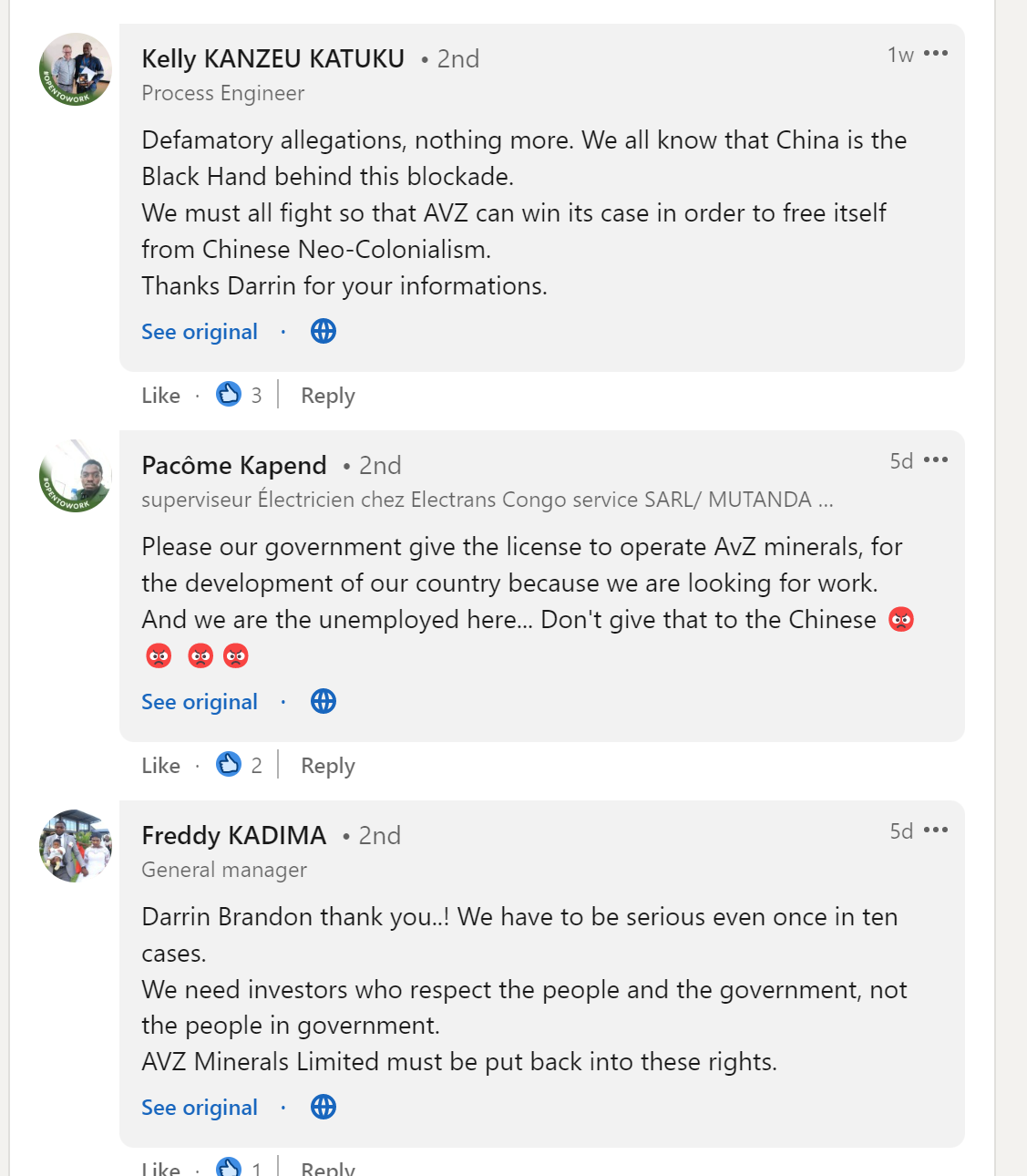This screenshot has width=1027, height=1176.
Task: Click globe translation icon in Kelly's comment
Action: pos(324,331)
